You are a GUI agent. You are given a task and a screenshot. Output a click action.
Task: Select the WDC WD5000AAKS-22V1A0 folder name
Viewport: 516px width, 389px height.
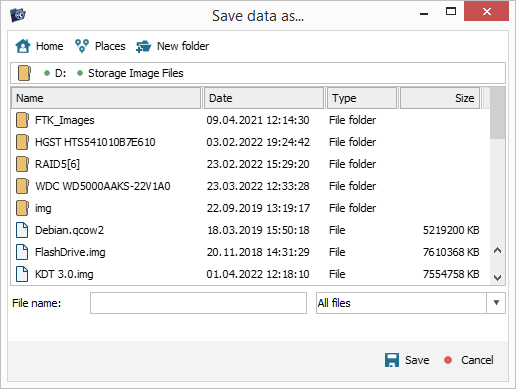click(103, 186)
